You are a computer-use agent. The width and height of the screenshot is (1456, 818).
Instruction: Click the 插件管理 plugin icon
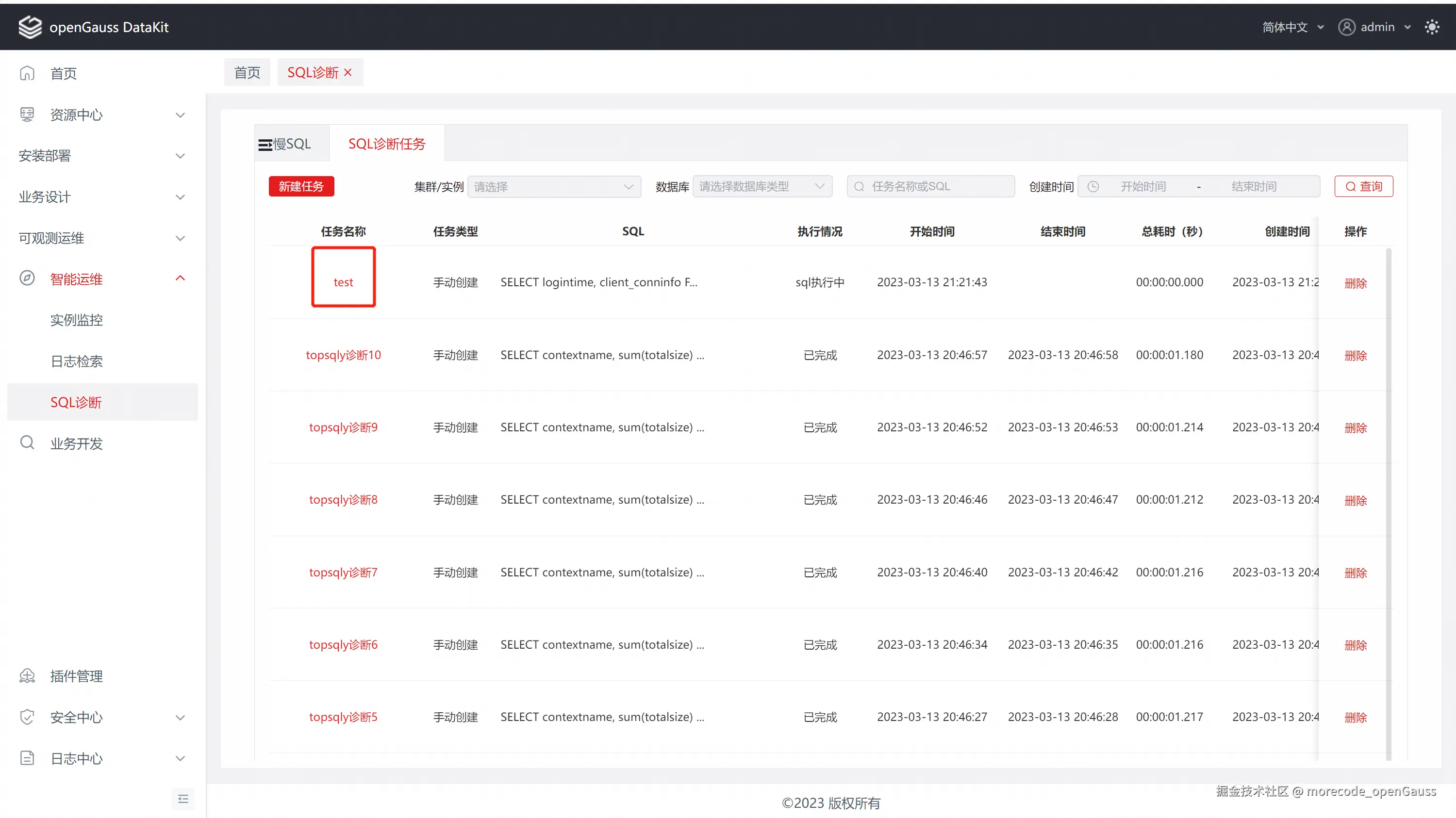[27, 676]
